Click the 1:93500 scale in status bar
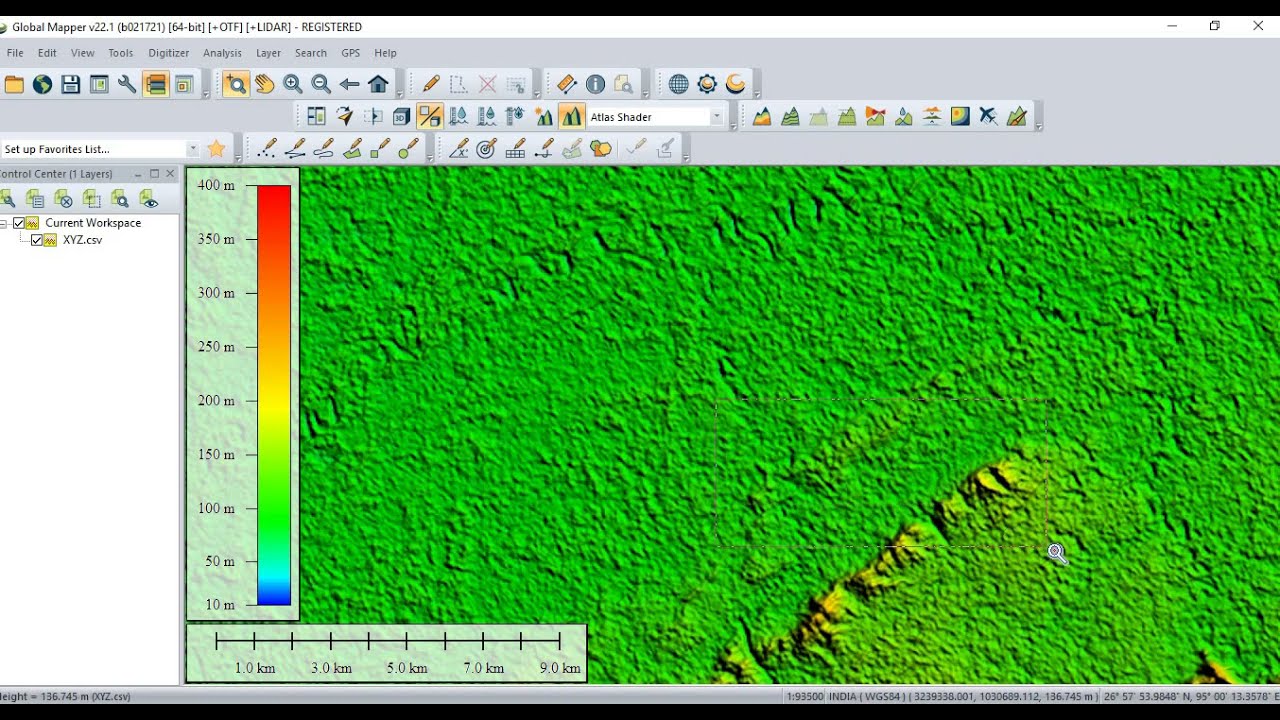 click(x=804, y=696)
